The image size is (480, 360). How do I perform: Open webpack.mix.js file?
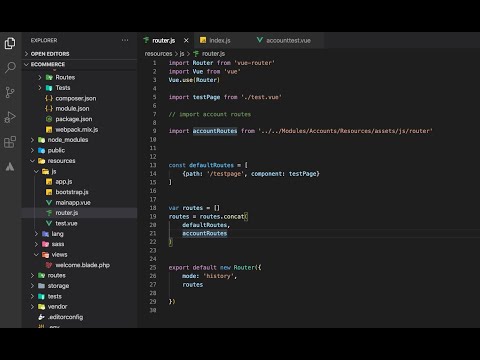(x=77, y=129)
